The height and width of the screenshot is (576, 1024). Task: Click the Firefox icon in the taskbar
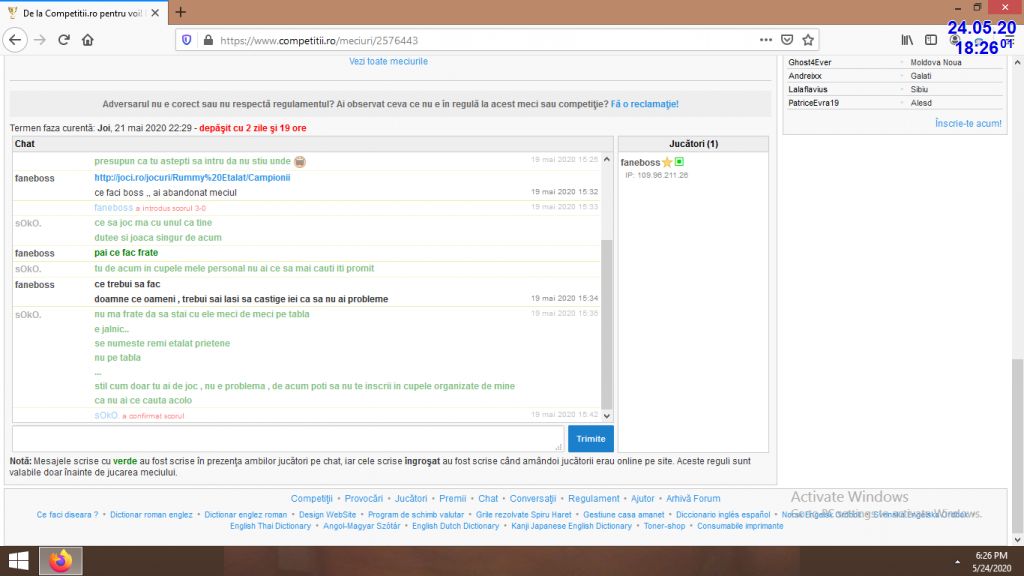[60, 561]
